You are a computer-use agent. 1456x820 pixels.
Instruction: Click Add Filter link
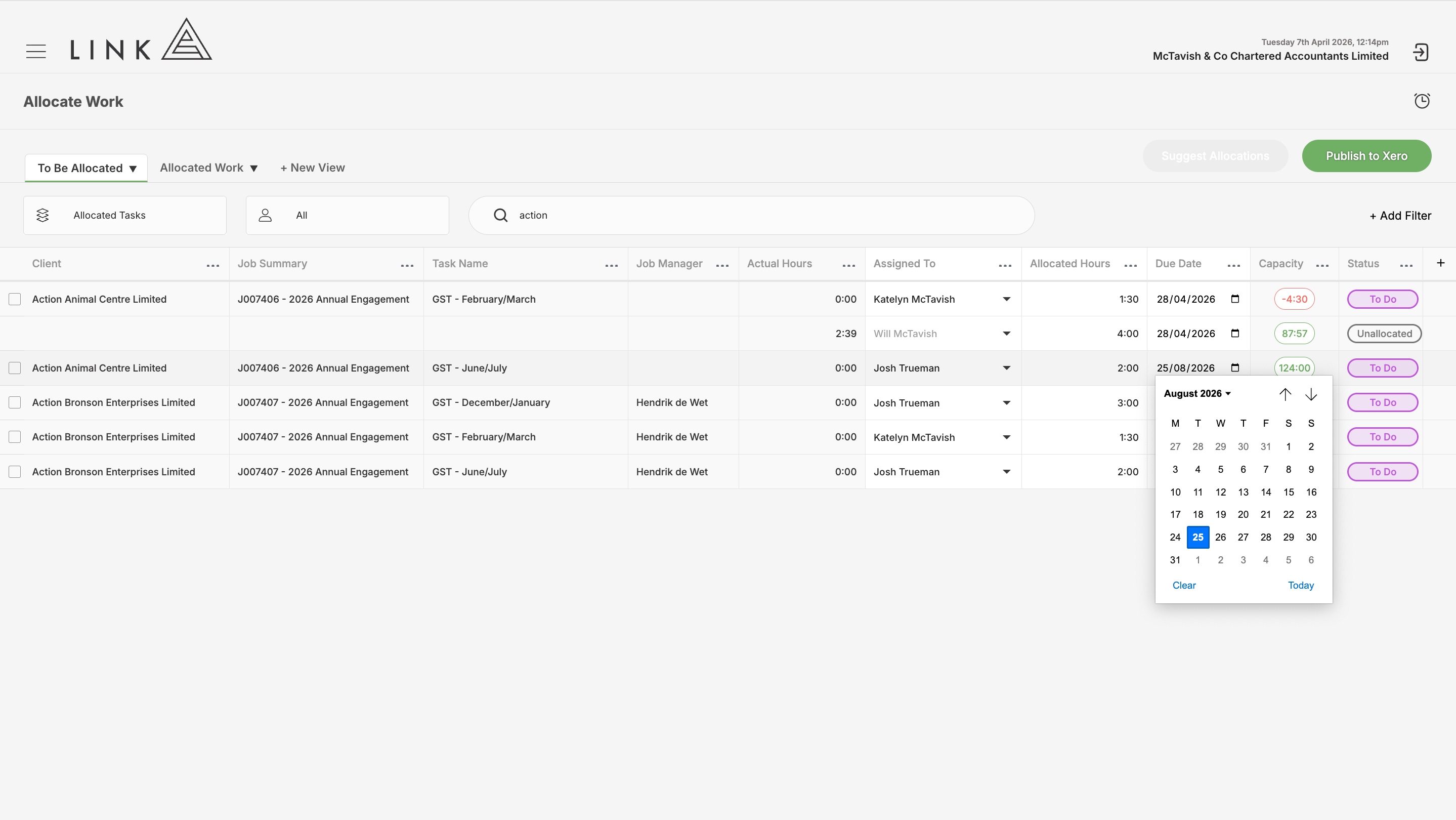point(1401,216)
